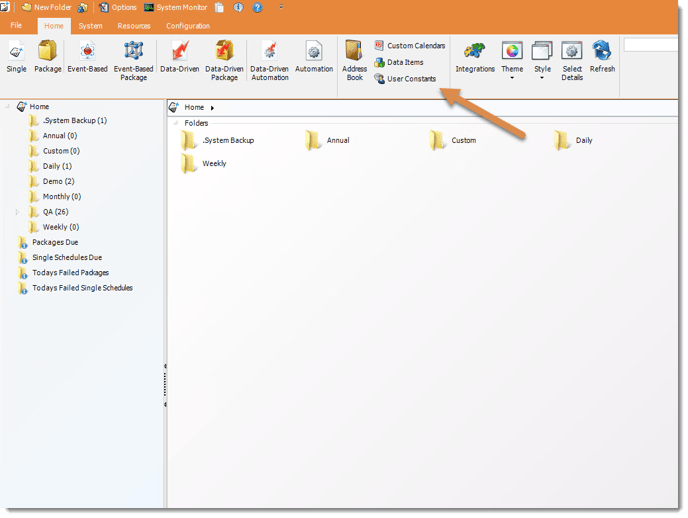The image size is (688, 518).
Task: Switch to the System ribbon tab
Action: pos(90,26)
